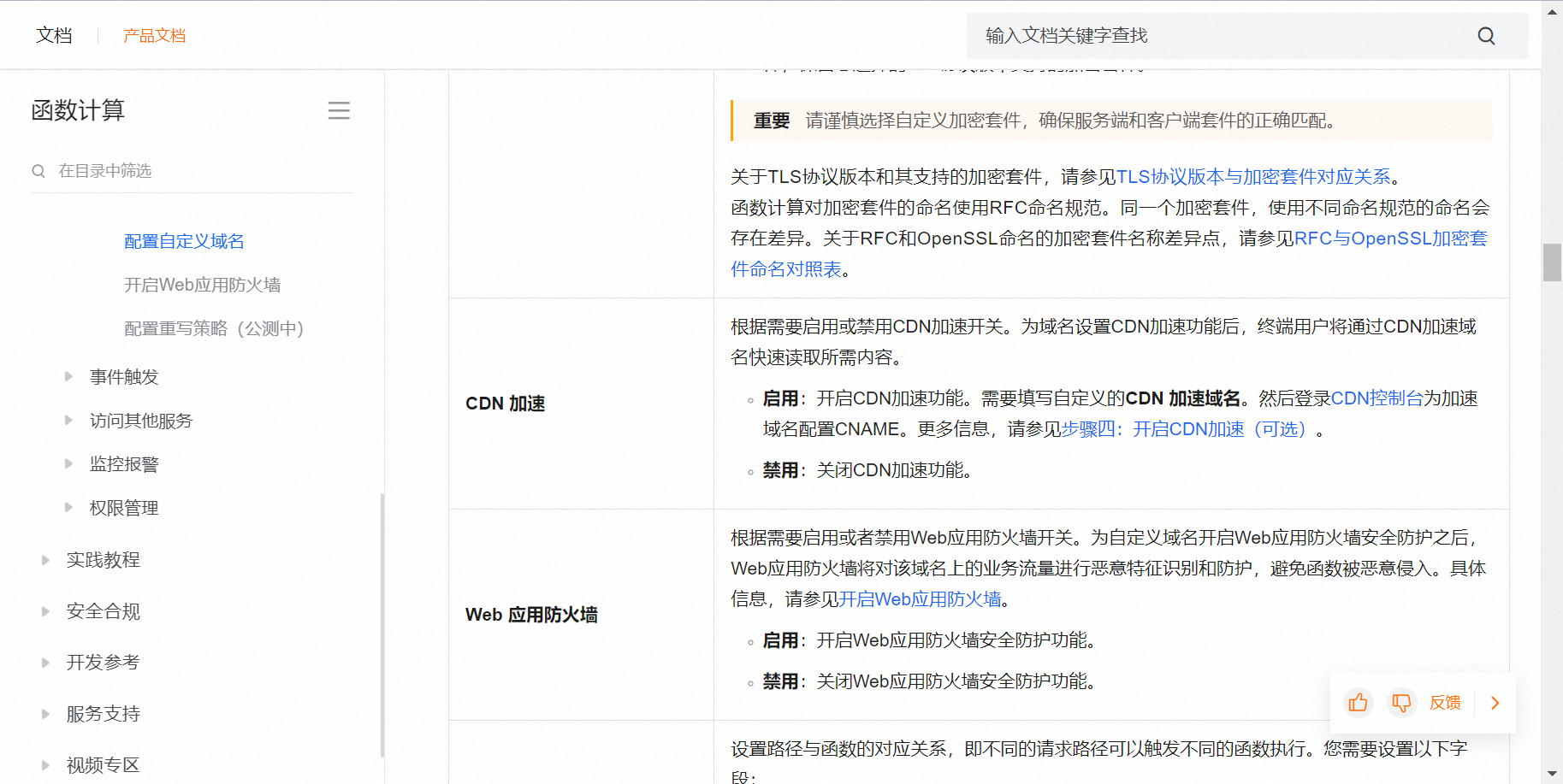Open 安全合规 sidebar section
The height and width of the screenshot is (784, 1563).
coord(104,611)
